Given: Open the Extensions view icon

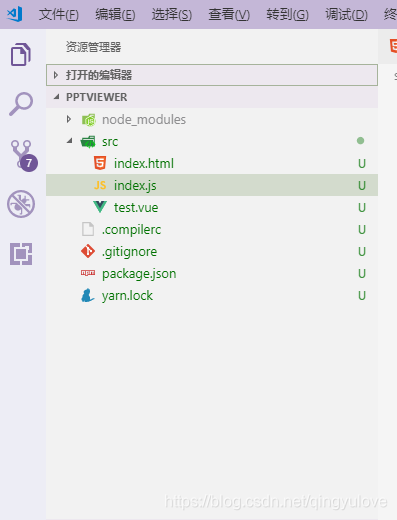Looking at the screenshot, I should (x=21, y=254).
